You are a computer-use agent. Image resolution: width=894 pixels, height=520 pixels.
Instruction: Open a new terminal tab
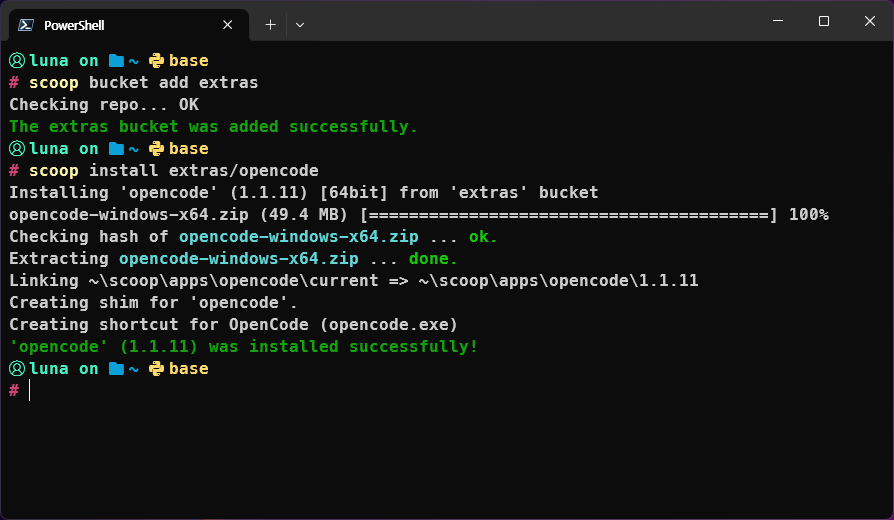(x=270, y=25)
